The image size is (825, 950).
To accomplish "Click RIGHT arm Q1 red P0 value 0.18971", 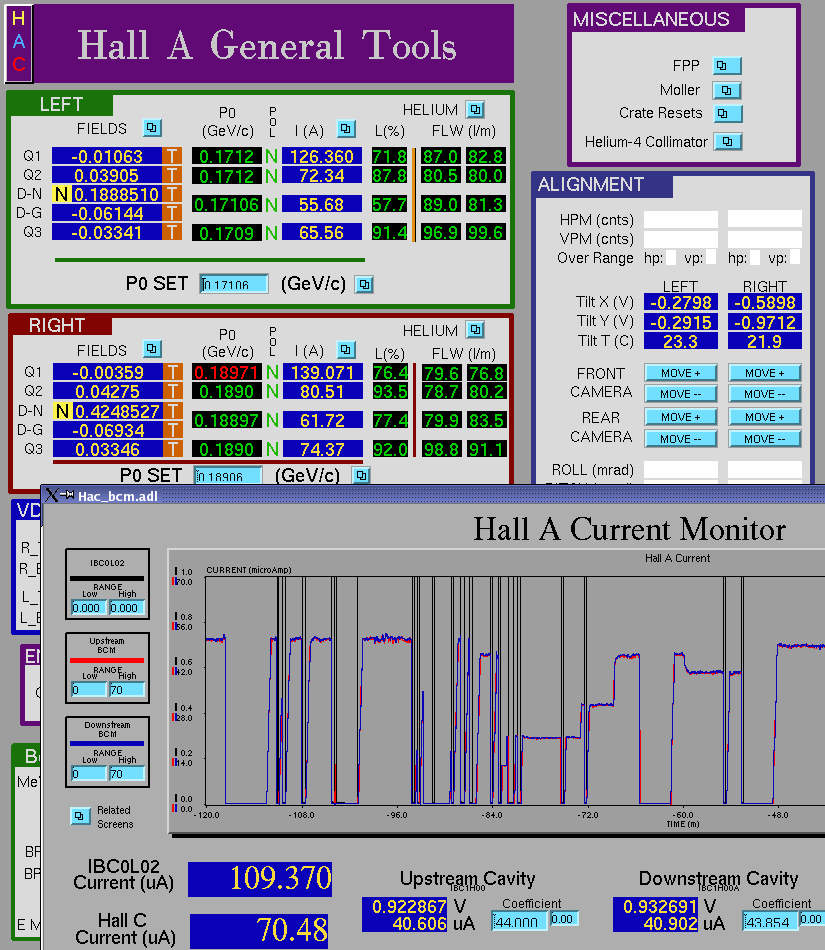I will (x=227, y=372).
